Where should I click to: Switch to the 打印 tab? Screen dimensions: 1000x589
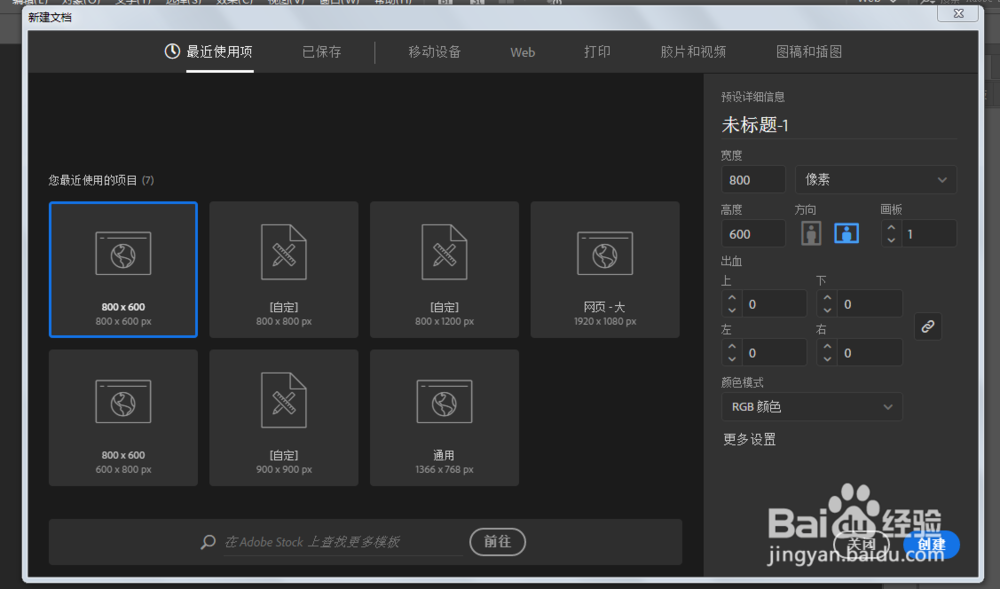tap(597, 54)
